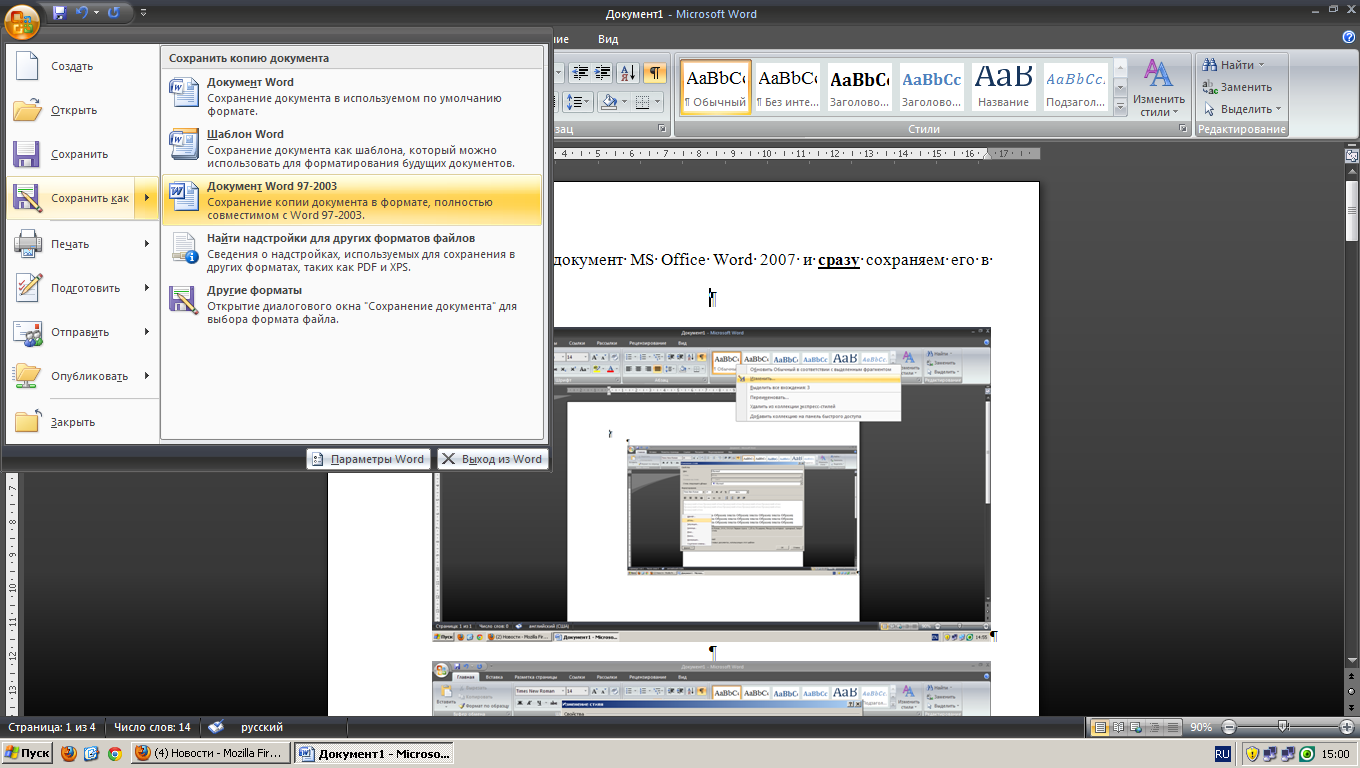Click the Параметры Word button
Viewport: 1360px width, 768px height.
(x=369, y=459)
